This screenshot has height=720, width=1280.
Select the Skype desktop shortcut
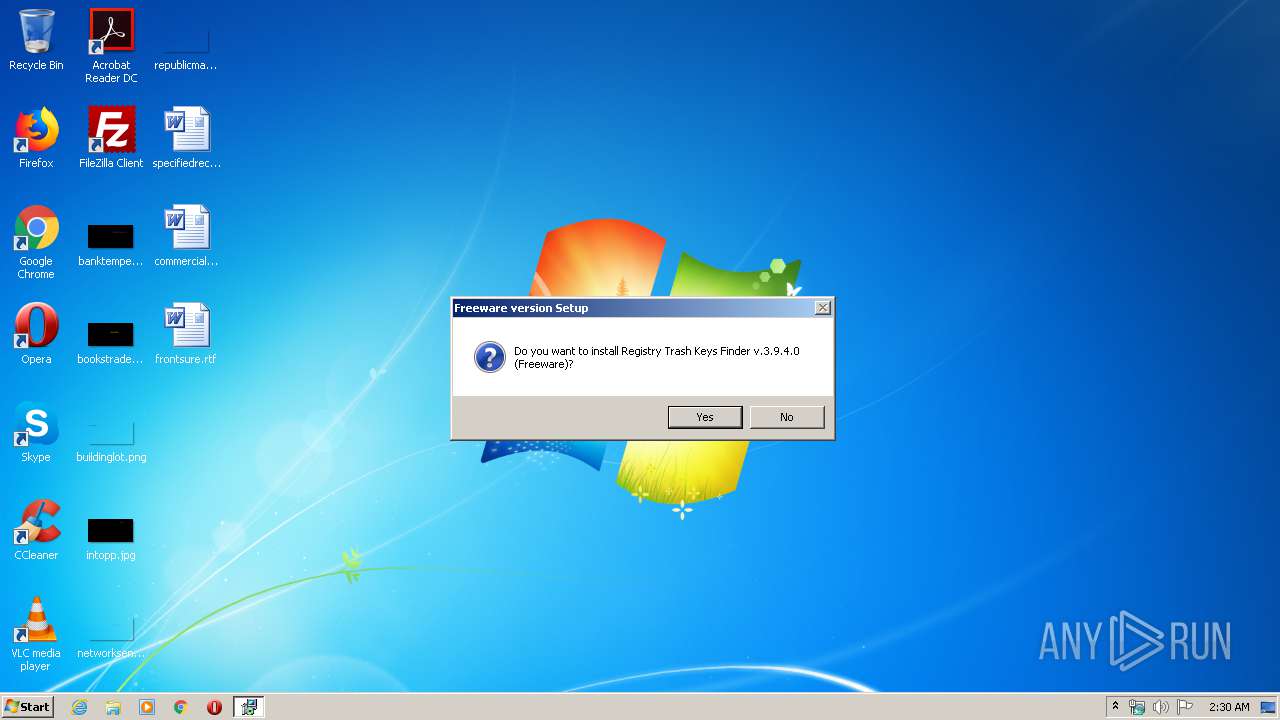coord(36,432)
